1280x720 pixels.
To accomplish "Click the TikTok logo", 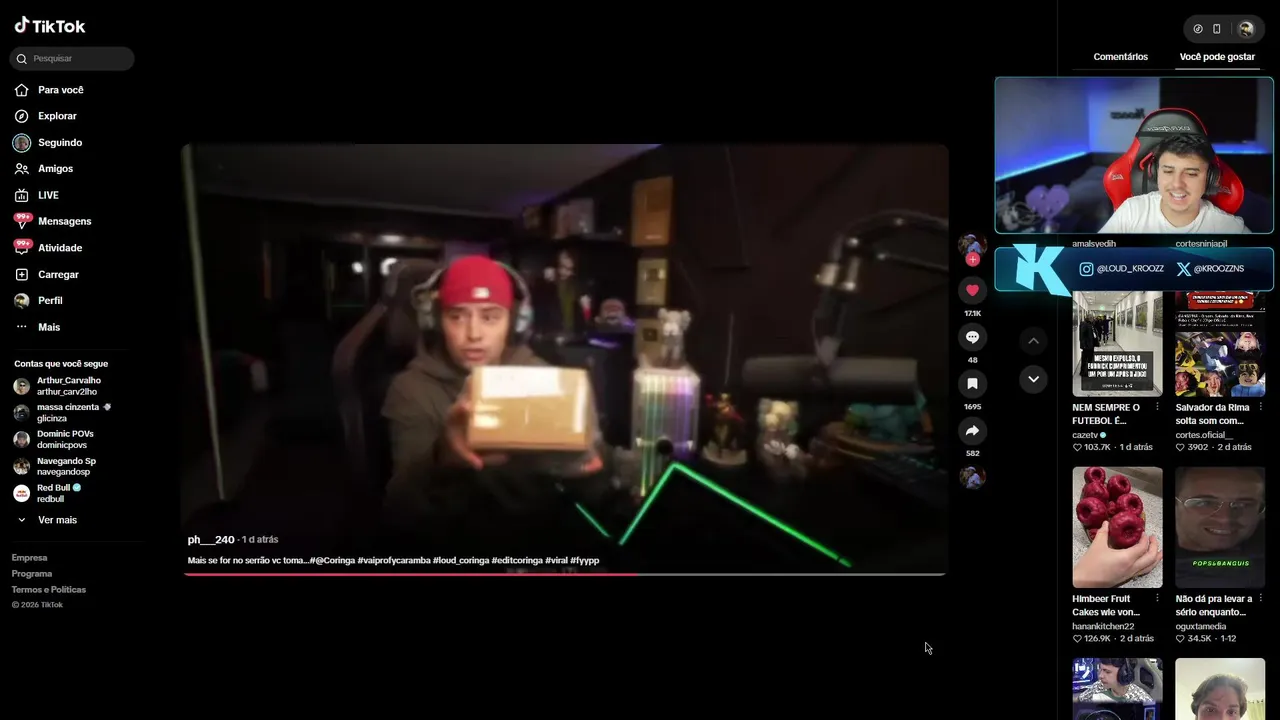I will [x=50, y=26].
